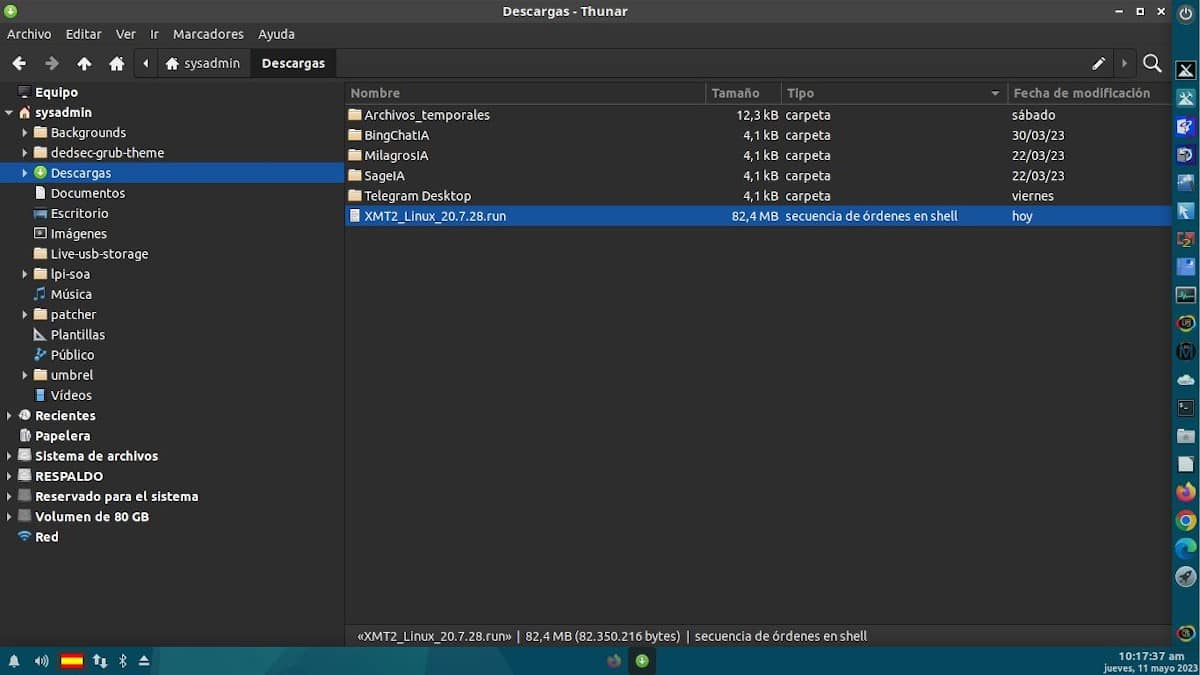Open the Marcadores menu
Image resolution: width=1200 pixels, height=675 pixels.
pyautogui.click(x=208, y=34)
